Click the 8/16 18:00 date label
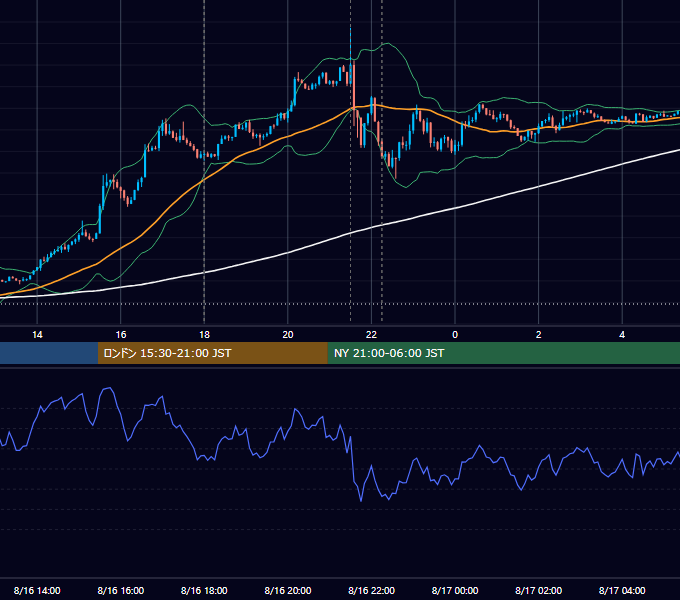Screen dimensions: 680x600 (204, 590)
